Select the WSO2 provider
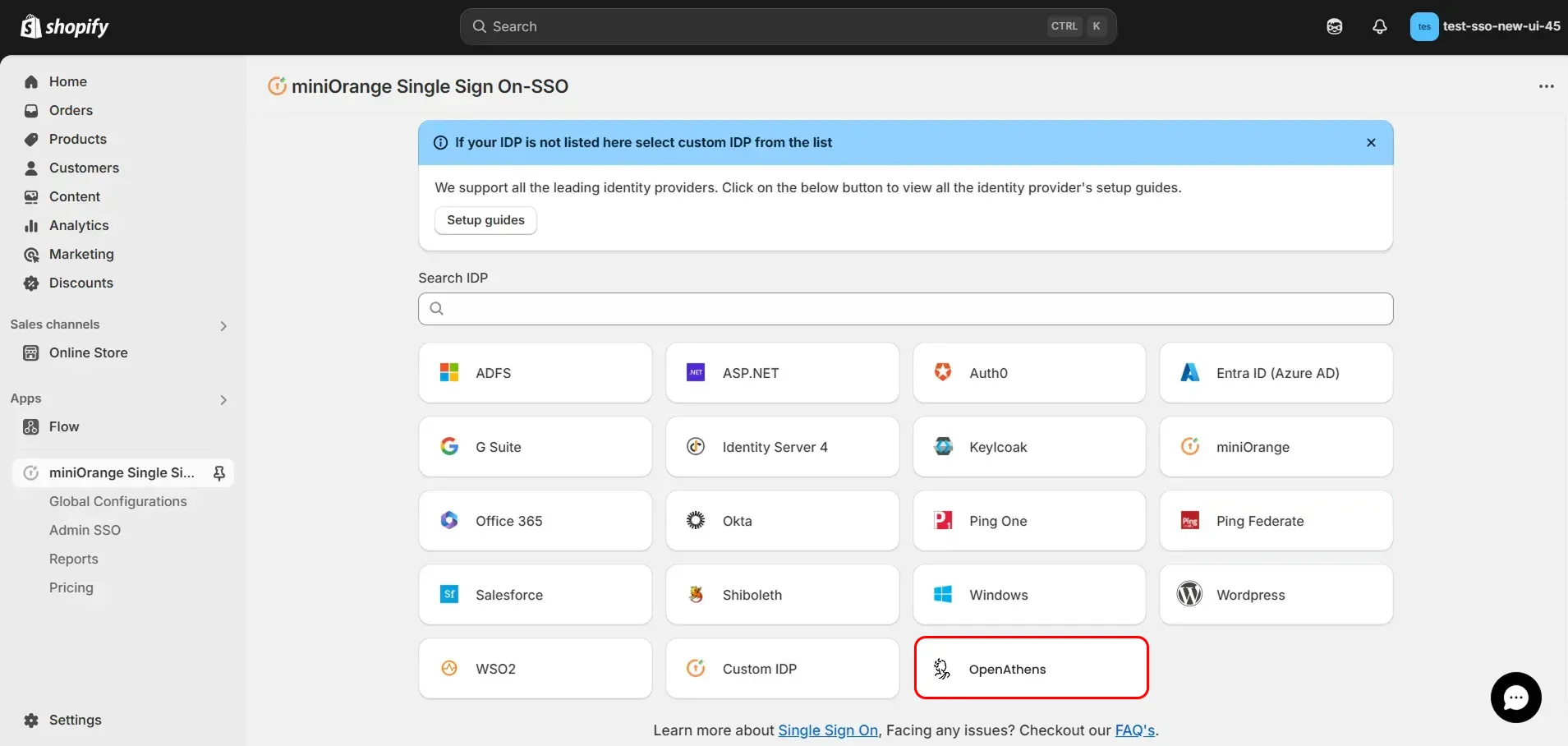This screenshot has height=746, width=1568. (x=536, y=669)
